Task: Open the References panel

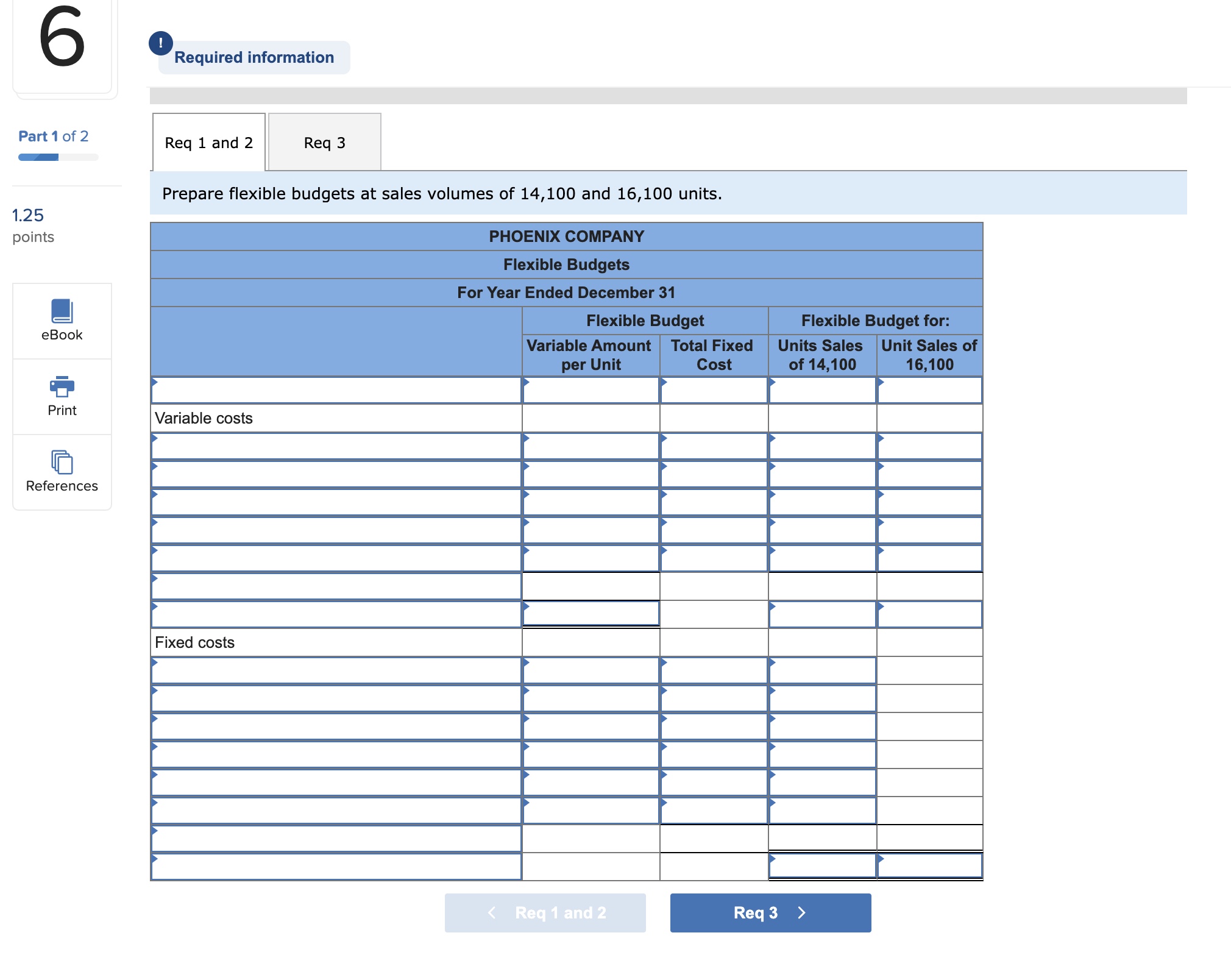Action: point(61,465)
